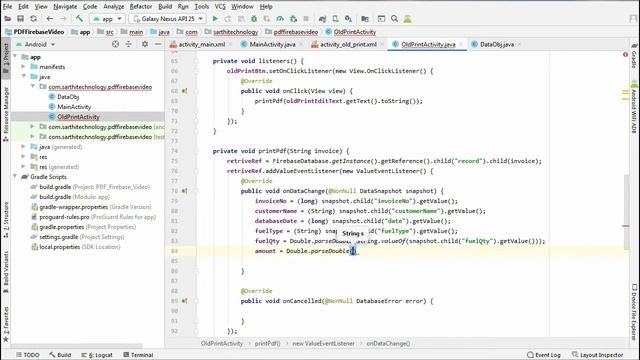Open the Android project view dropdown
The height and width of the screenshot is (360, 640).
click(35, 44)
